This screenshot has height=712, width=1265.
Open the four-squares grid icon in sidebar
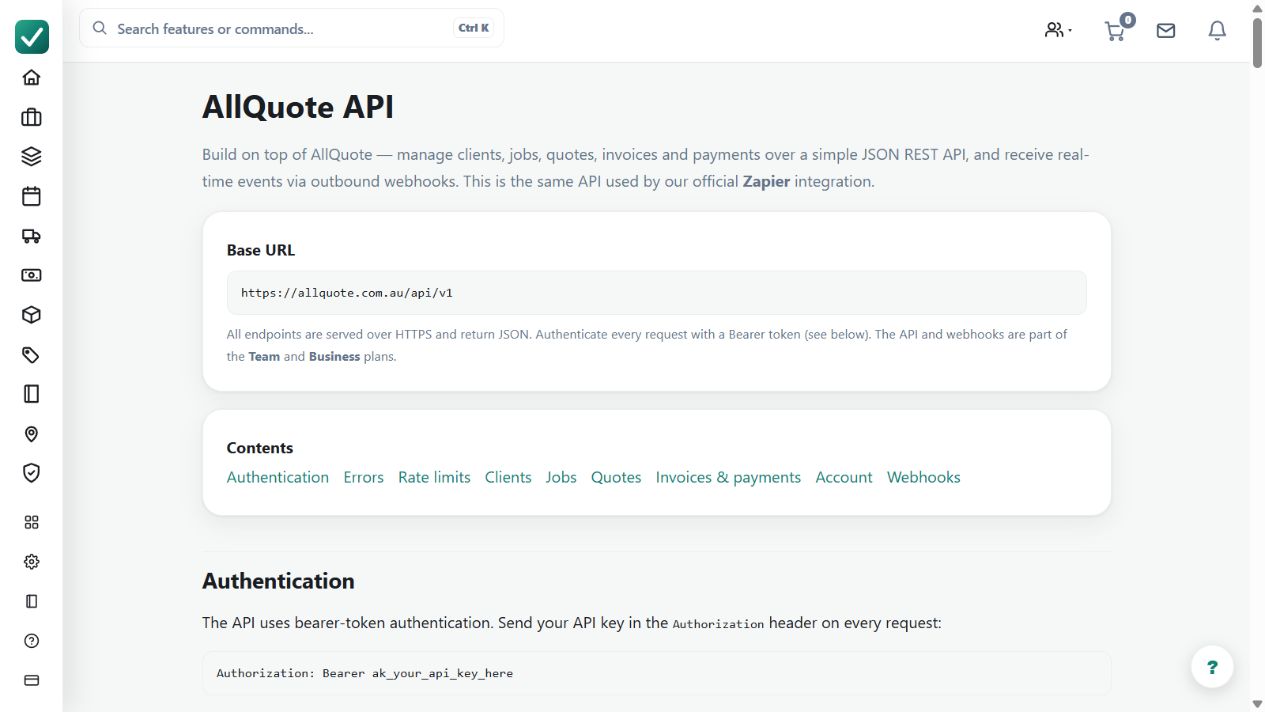[x=31, y=522]
